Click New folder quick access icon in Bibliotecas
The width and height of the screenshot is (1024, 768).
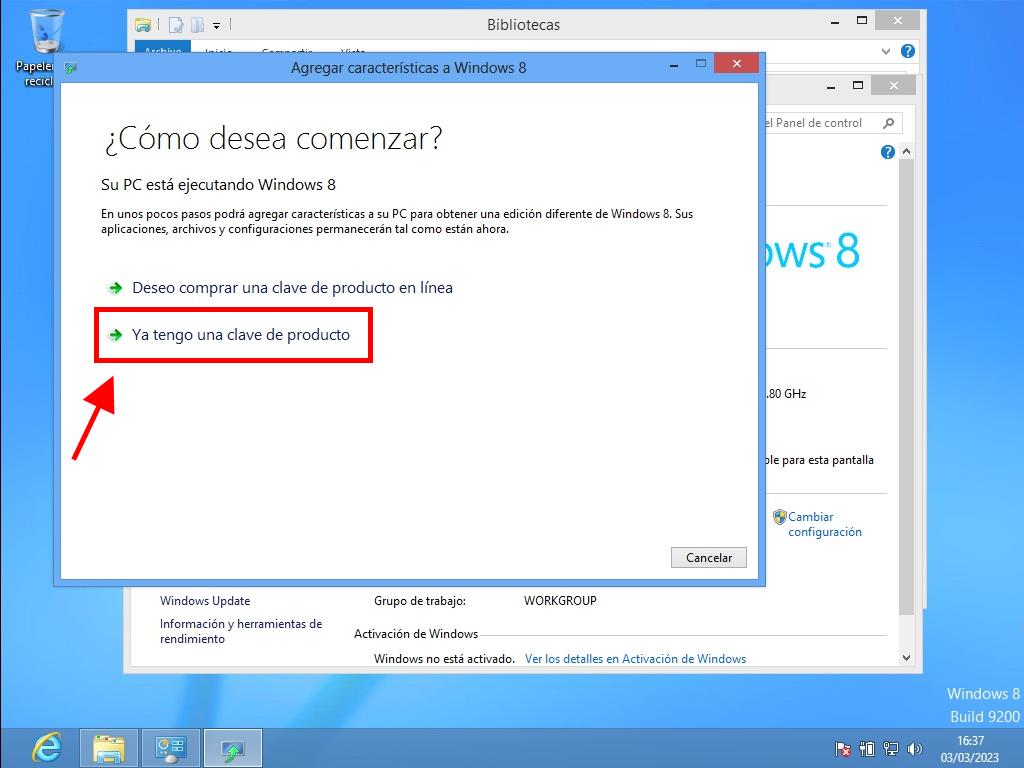point(197,25)
